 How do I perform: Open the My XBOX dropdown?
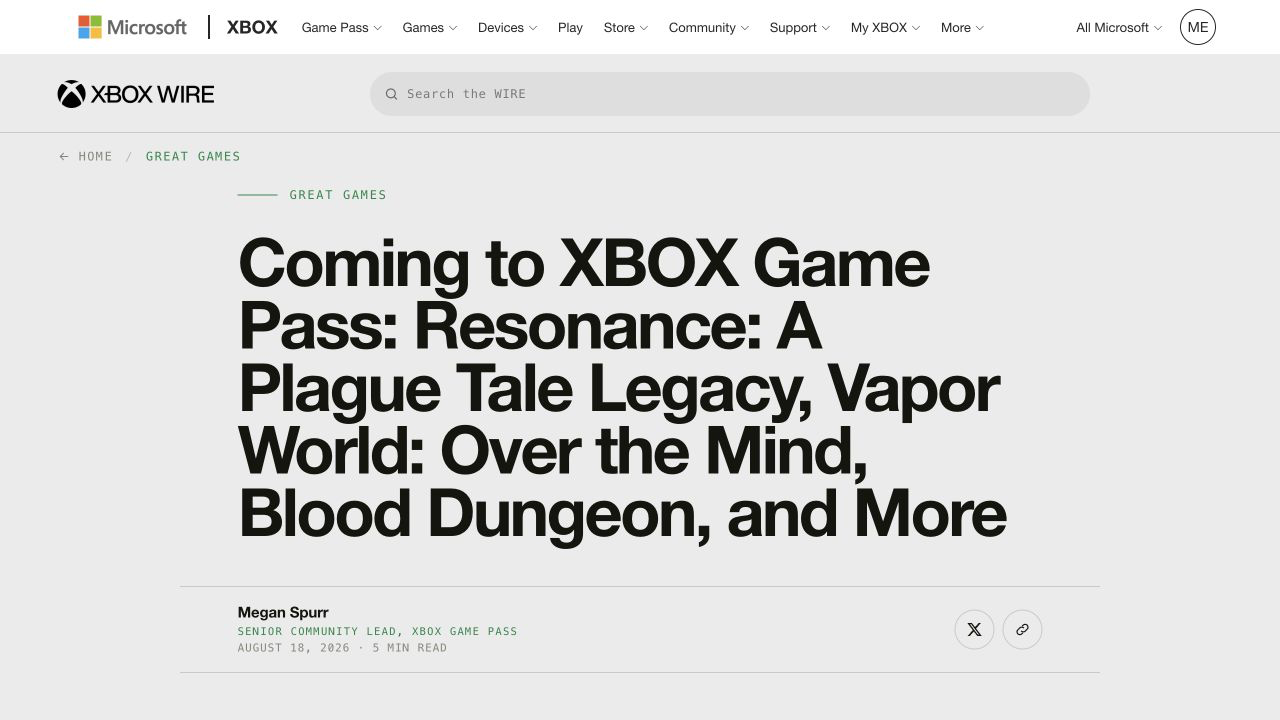[886, 27]
